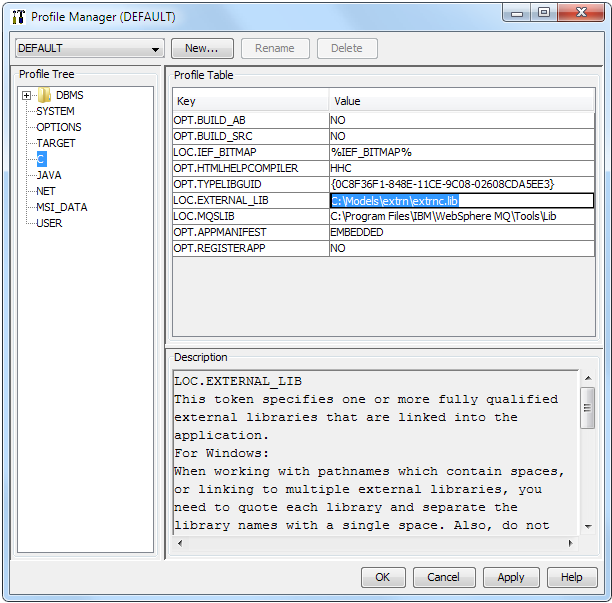This screenshot has width=612, height=603.
Task: Select TARGET in the Profile Tree
Action: tap(55, 143)
